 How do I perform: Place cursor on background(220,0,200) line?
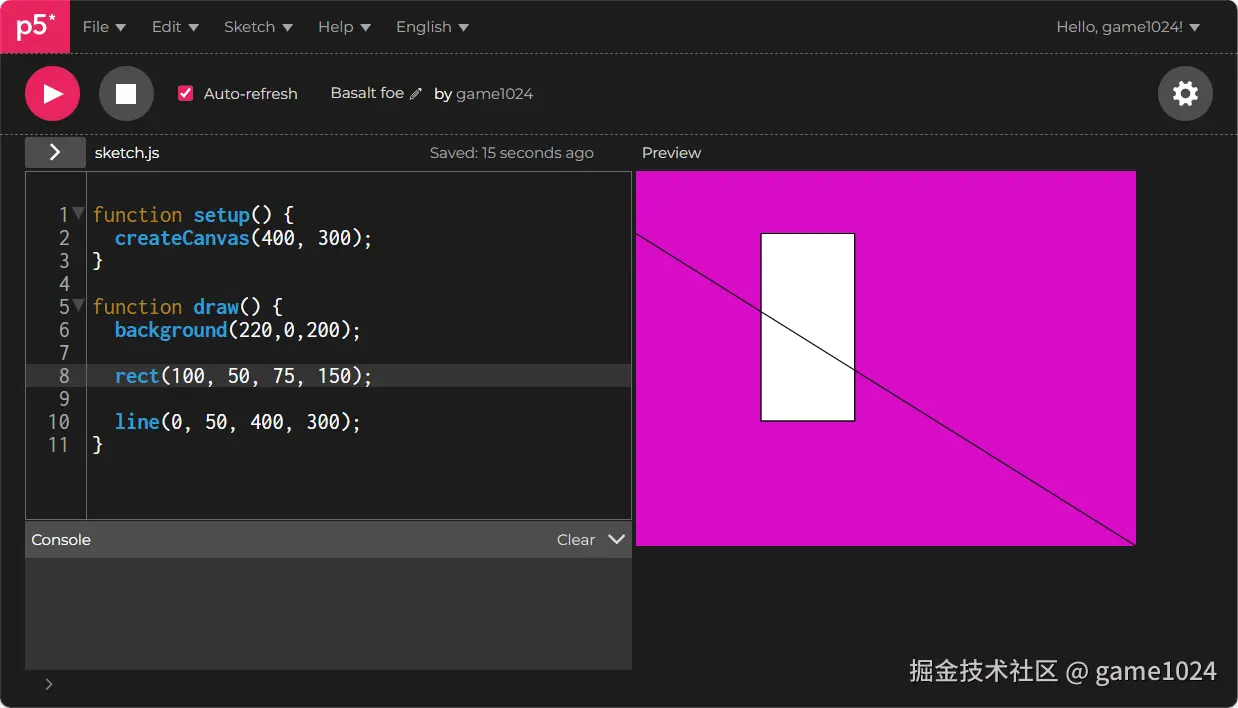237,330
